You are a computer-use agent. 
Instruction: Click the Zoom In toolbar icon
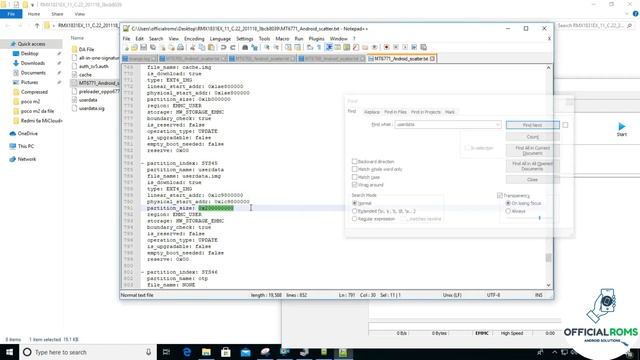pos(267,47)
